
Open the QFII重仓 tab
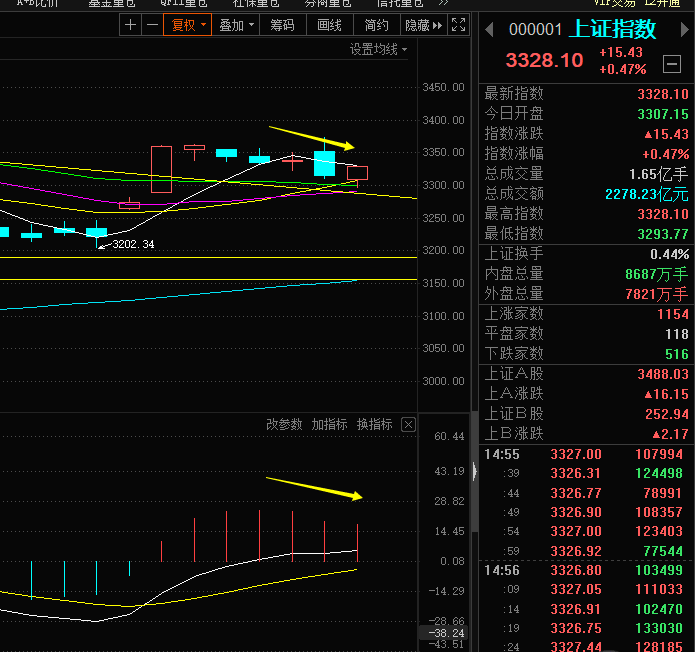point(184,4)
